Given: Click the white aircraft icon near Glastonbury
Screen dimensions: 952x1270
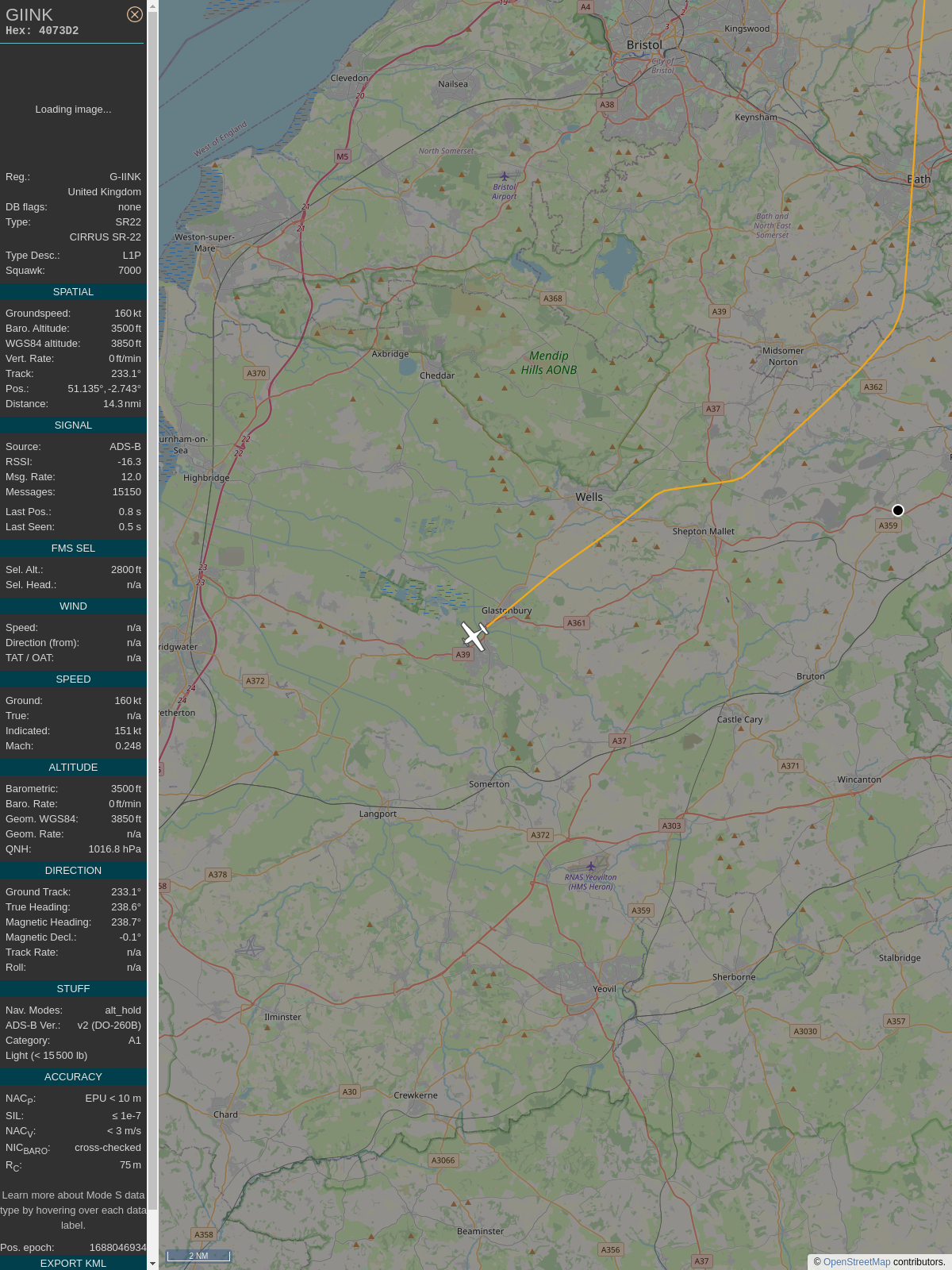Looking at the screenshot, I should pos(474,636).
